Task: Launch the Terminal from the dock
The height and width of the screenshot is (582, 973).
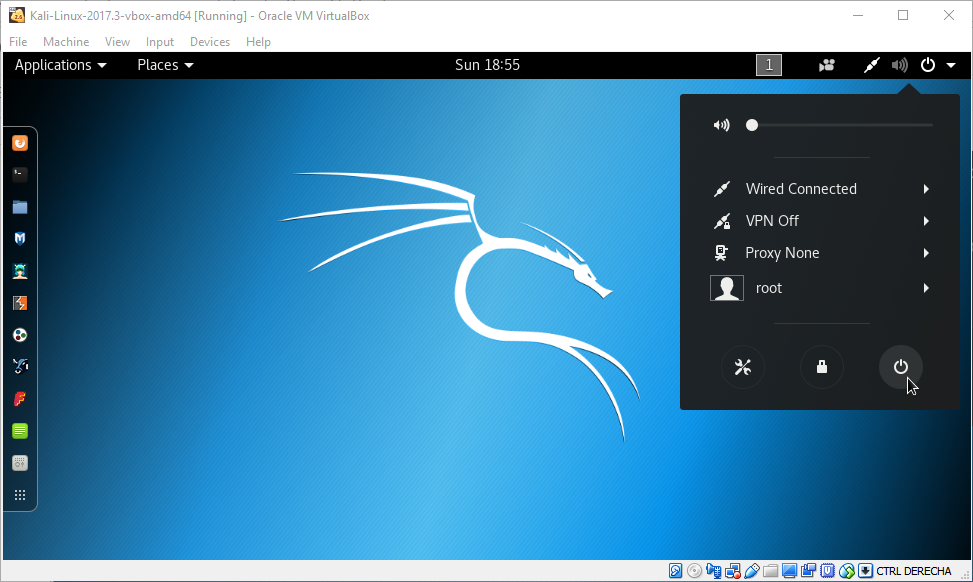Action: click(20, 174)
